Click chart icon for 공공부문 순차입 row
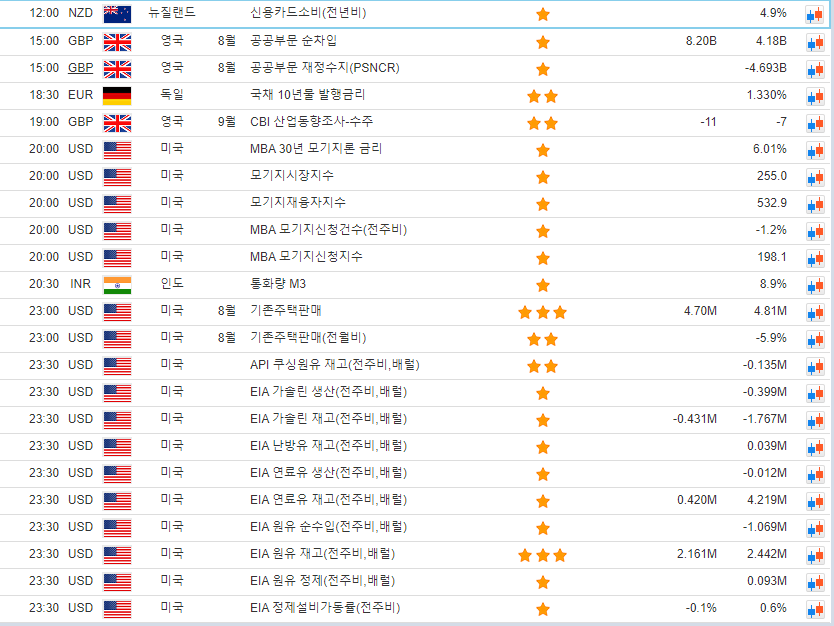 [x=815, y=42]
